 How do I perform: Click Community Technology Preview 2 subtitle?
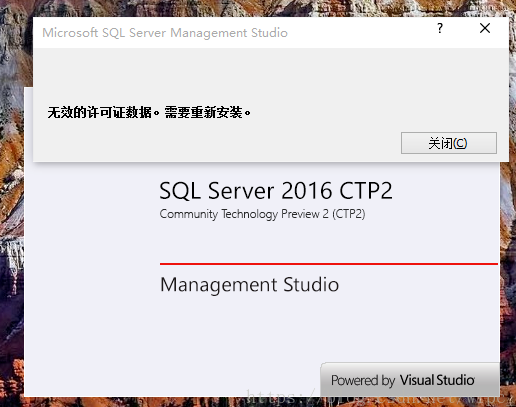pos(262,214)
